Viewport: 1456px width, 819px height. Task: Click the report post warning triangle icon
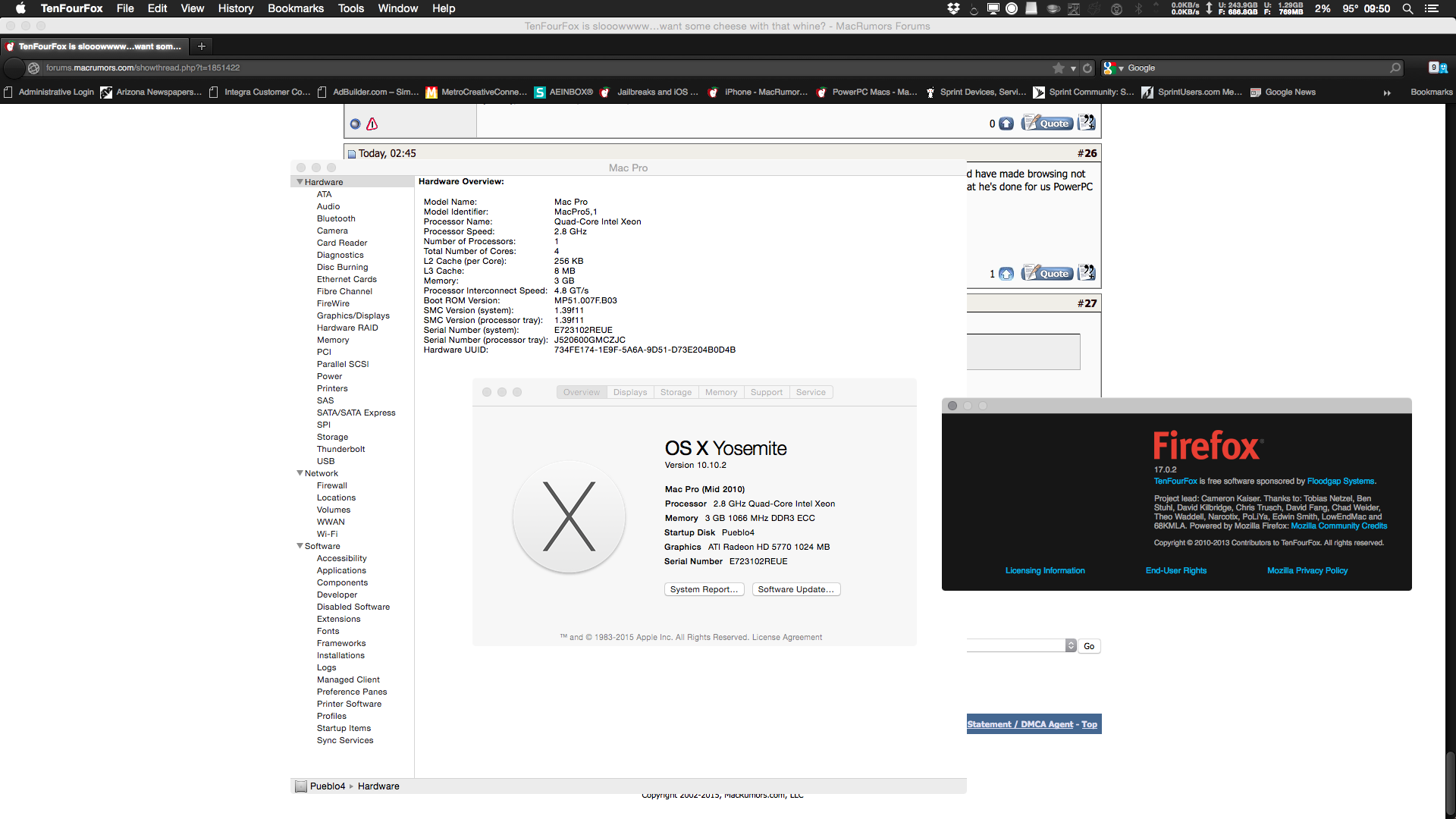[x=372, y=124]
